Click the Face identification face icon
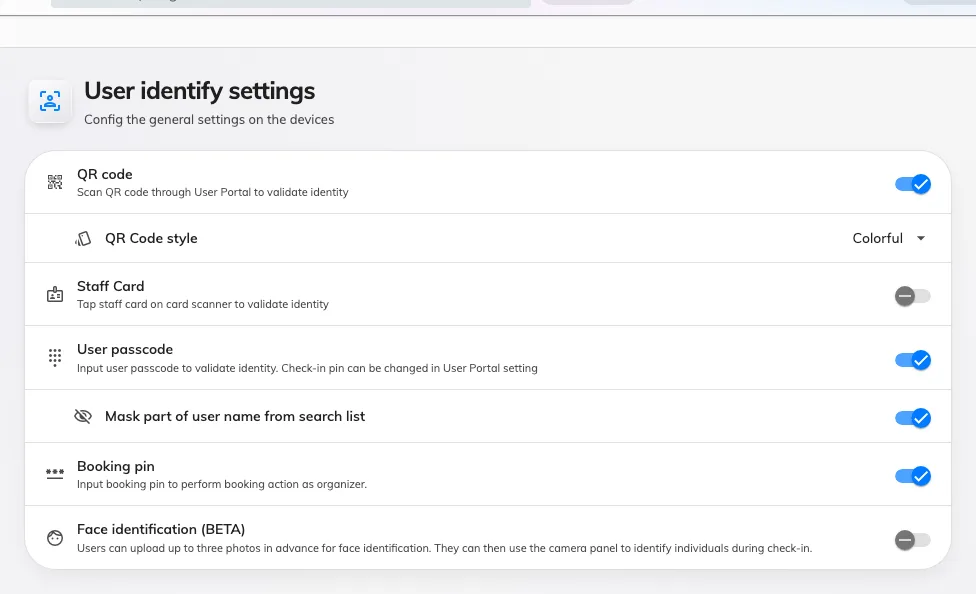The width and height of the screenshot is (976, 594). [55, 538]
